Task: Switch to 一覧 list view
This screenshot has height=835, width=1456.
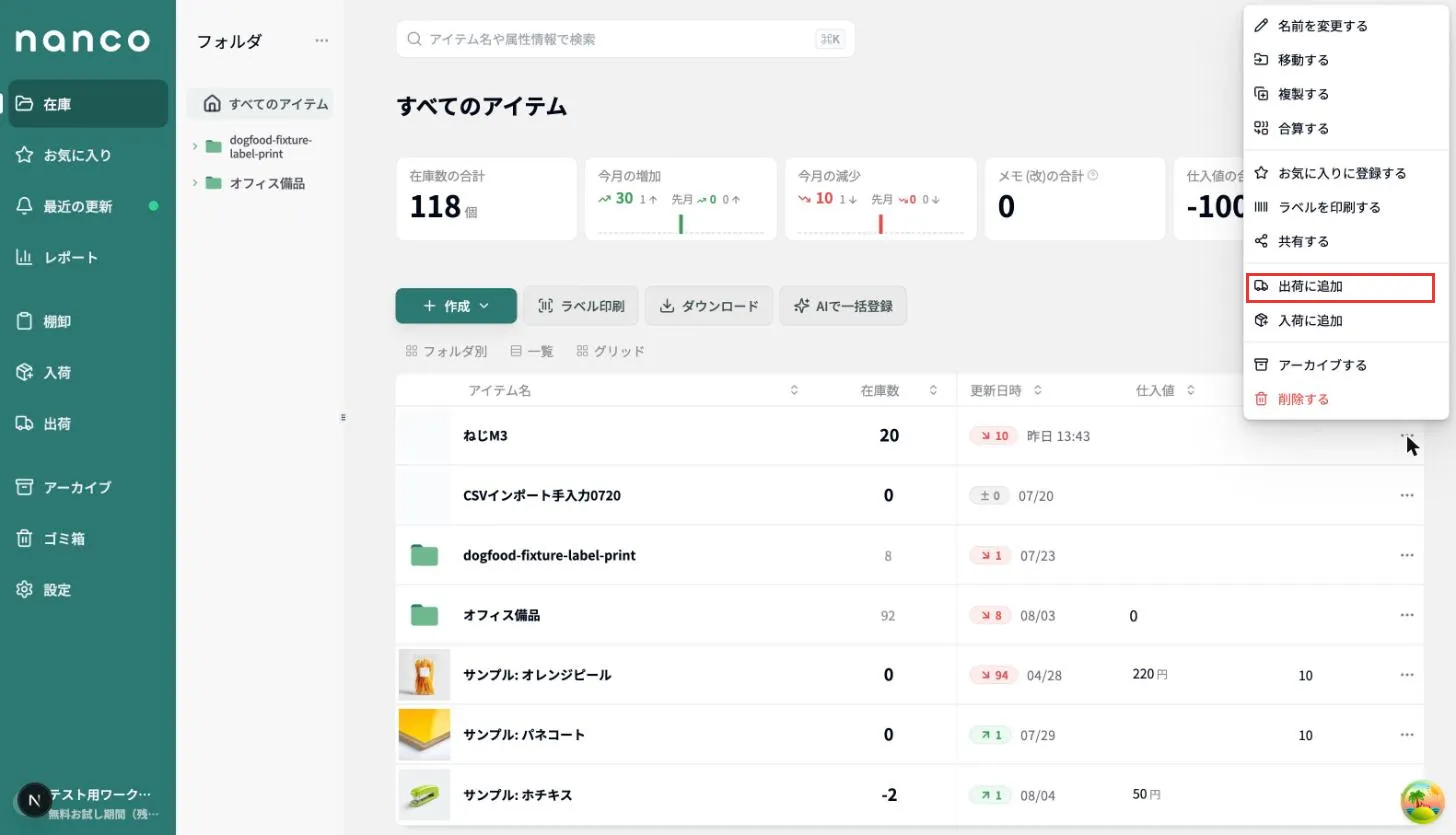Action: pos(532,351)
